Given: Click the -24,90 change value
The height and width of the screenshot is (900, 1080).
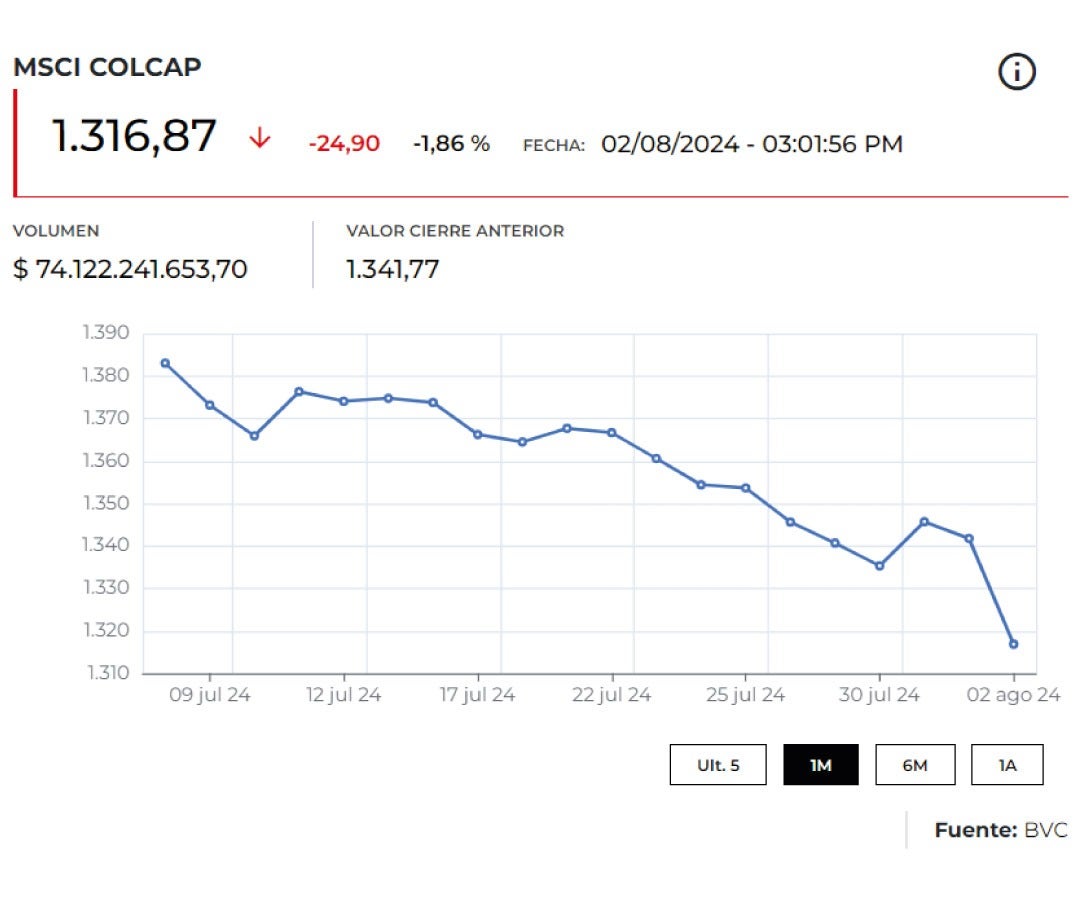Looking at the screenshot, I should 343,143.
